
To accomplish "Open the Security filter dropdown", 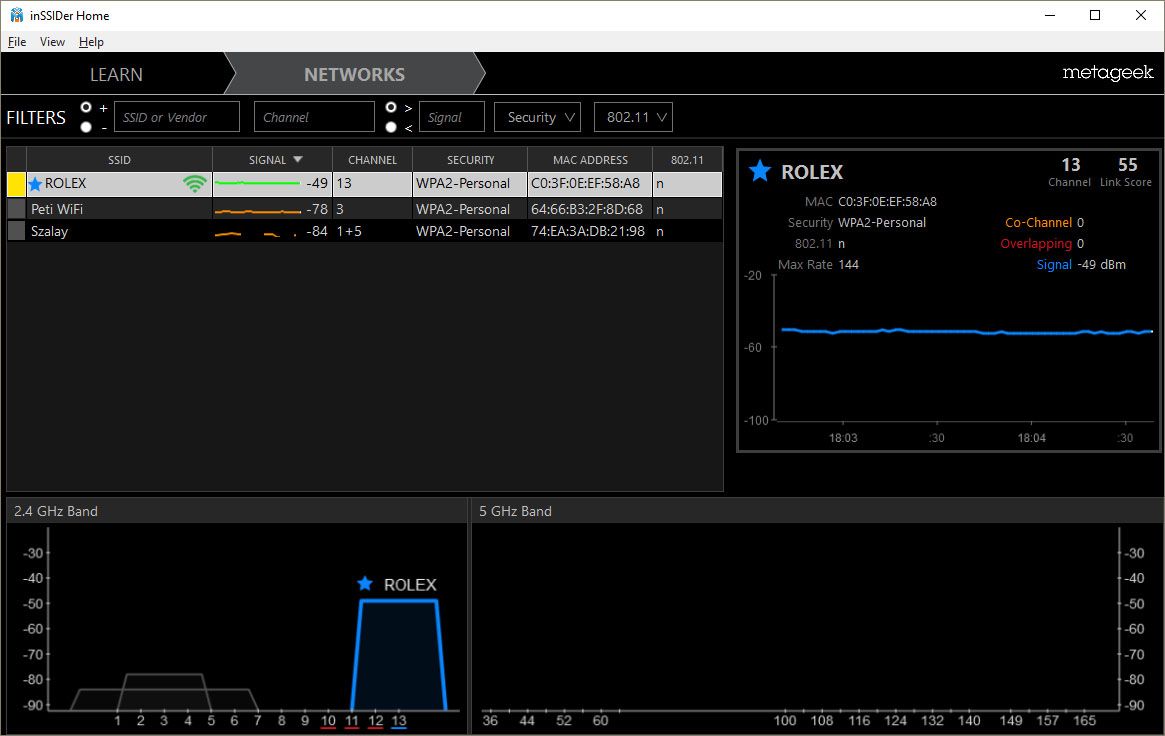I will point(537,117).
